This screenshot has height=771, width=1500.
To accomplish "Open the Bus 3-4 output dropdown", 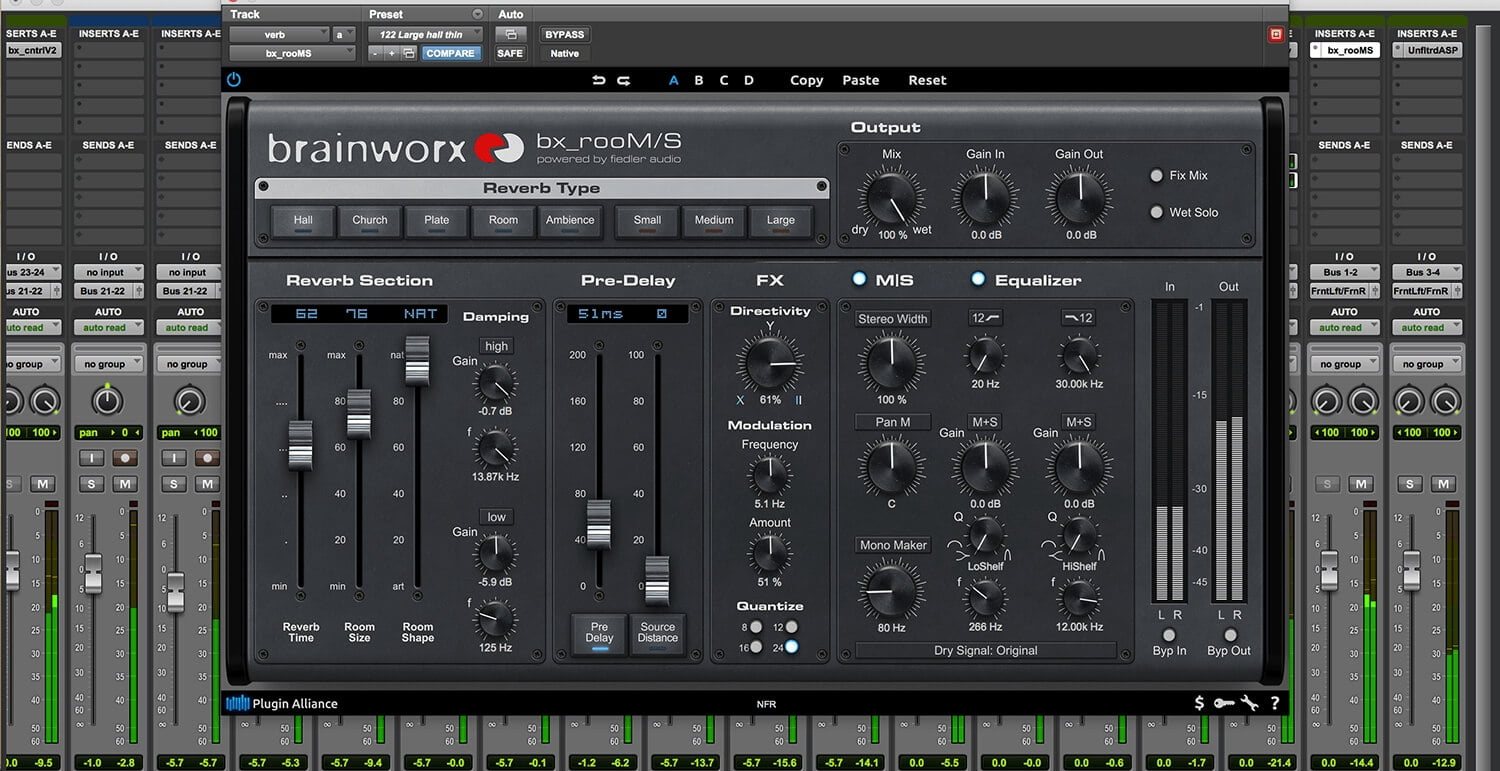I will click(x=1427, y=272).
